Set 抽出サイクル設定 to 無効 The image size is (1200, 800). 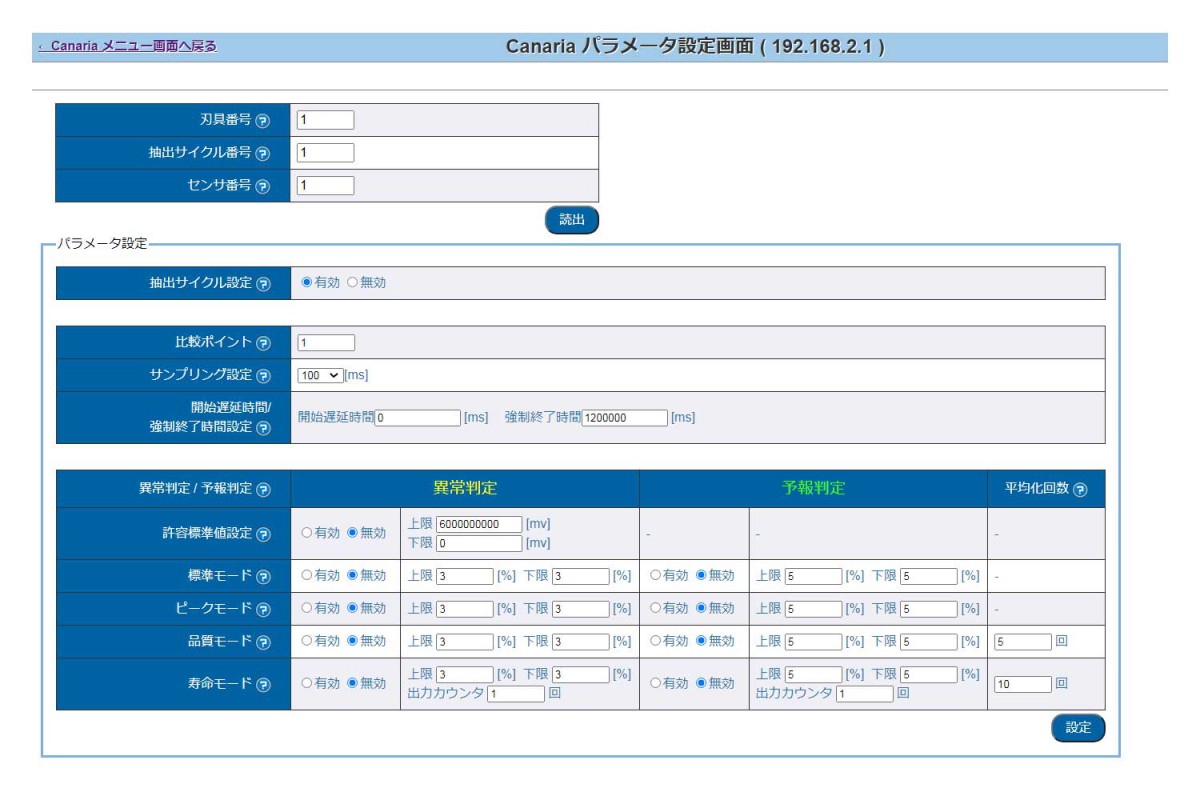pyautogui.click(x=352, y=283)
